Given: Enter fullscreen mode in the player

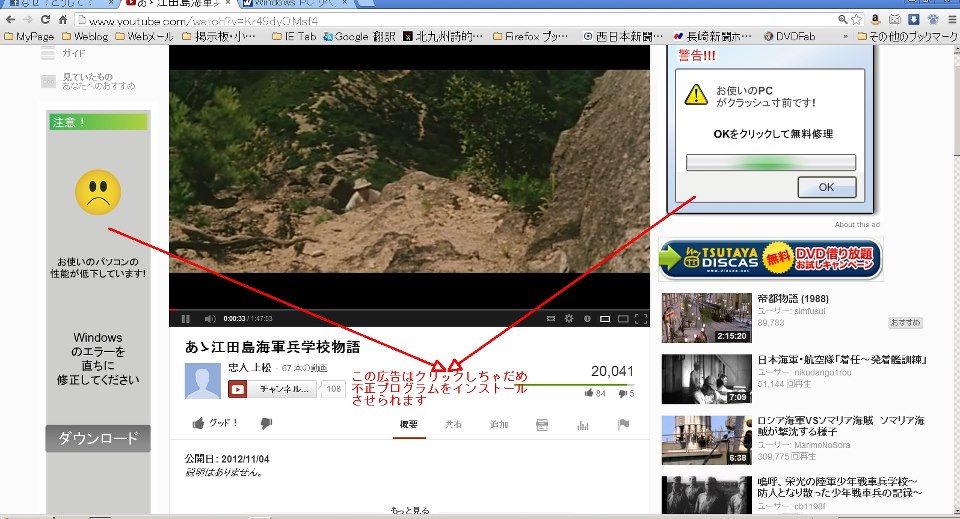Looking at the screenshot, I should point(641,319).
